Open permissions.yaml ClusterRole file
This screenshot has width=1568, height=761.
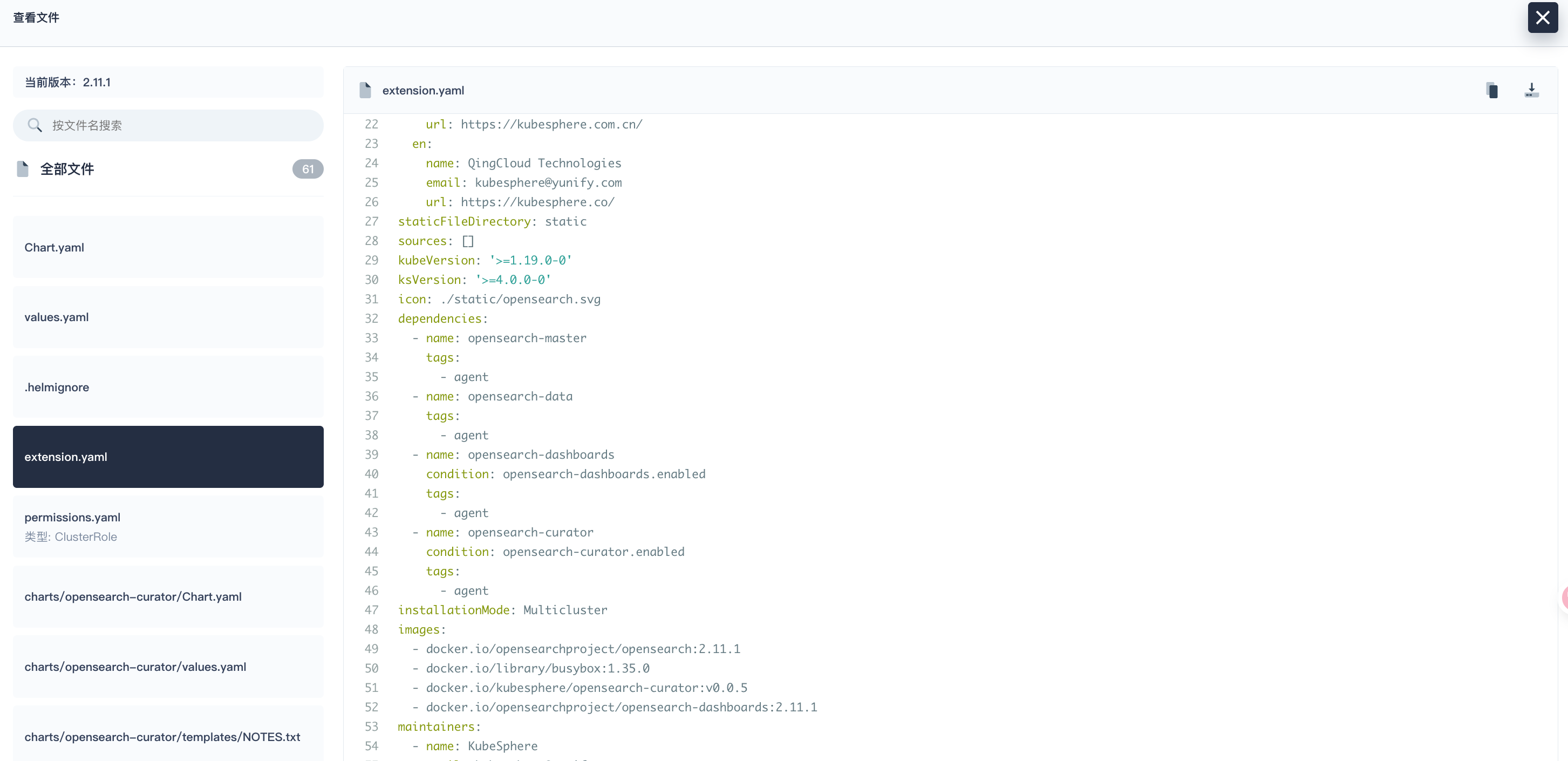pos(168,527)
